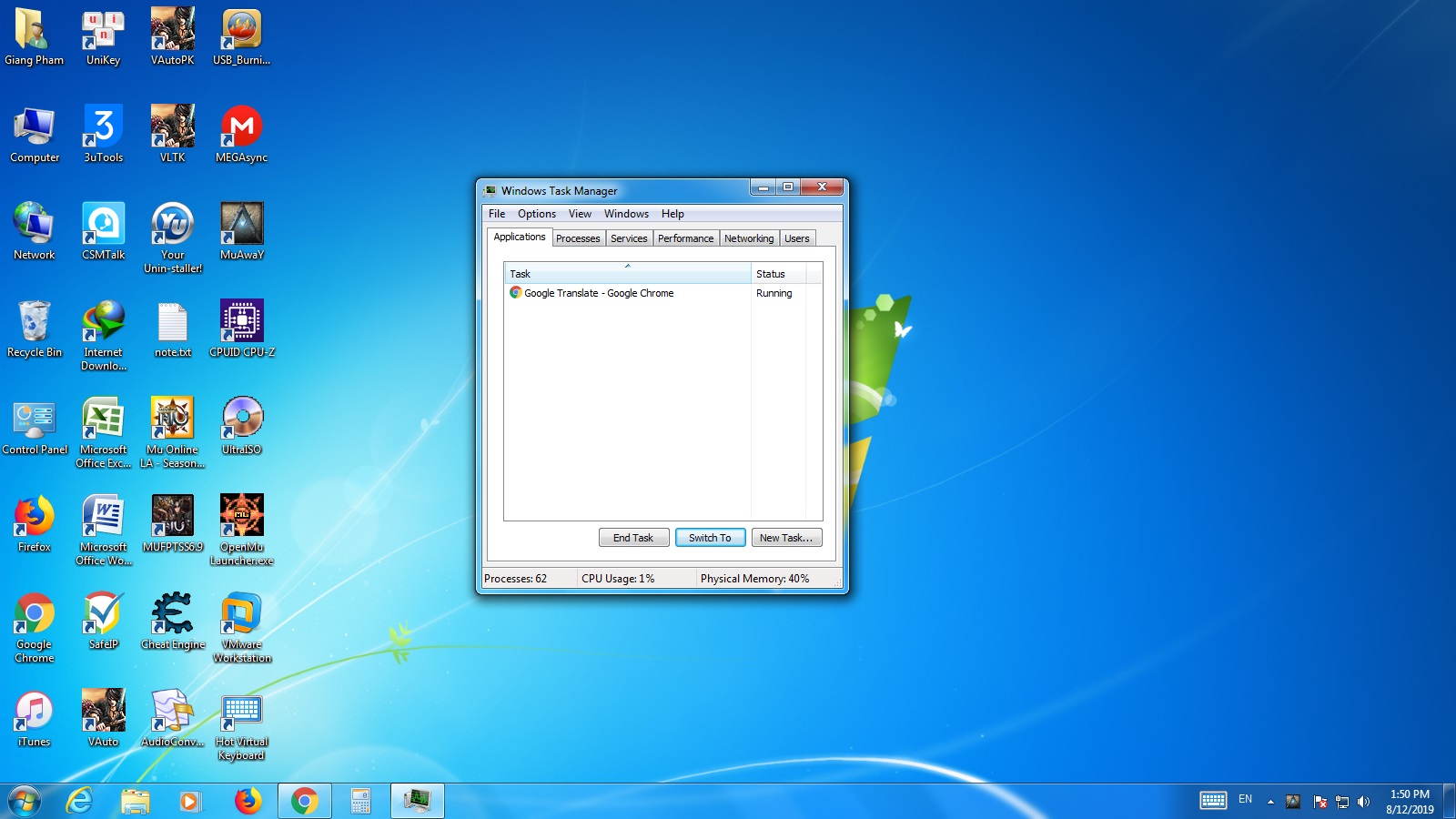The image size is (1456, 819).
Task: Sort tasks by the Status column header
Action: (776, 274)
